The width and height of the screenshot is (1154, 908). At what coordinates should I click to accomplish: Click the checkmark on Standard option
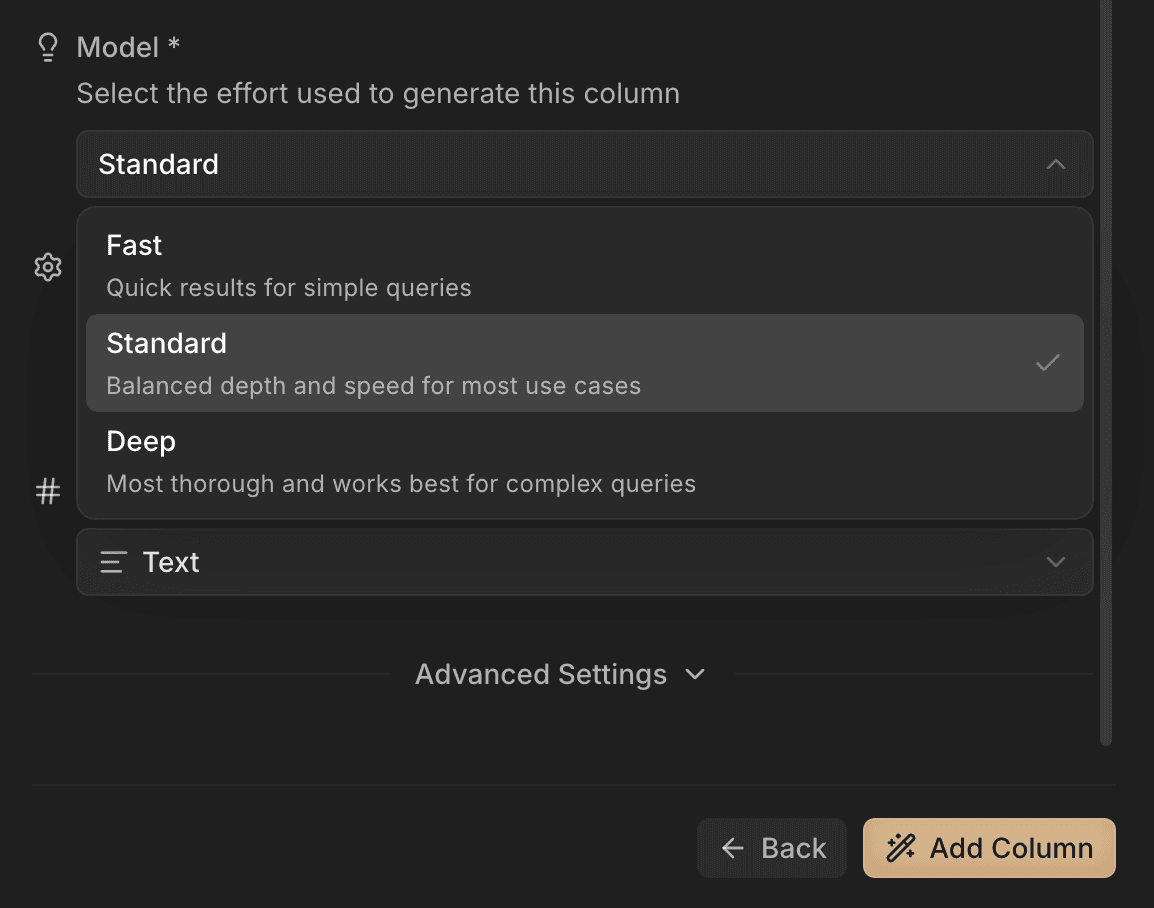click(x=1047, y=363)
